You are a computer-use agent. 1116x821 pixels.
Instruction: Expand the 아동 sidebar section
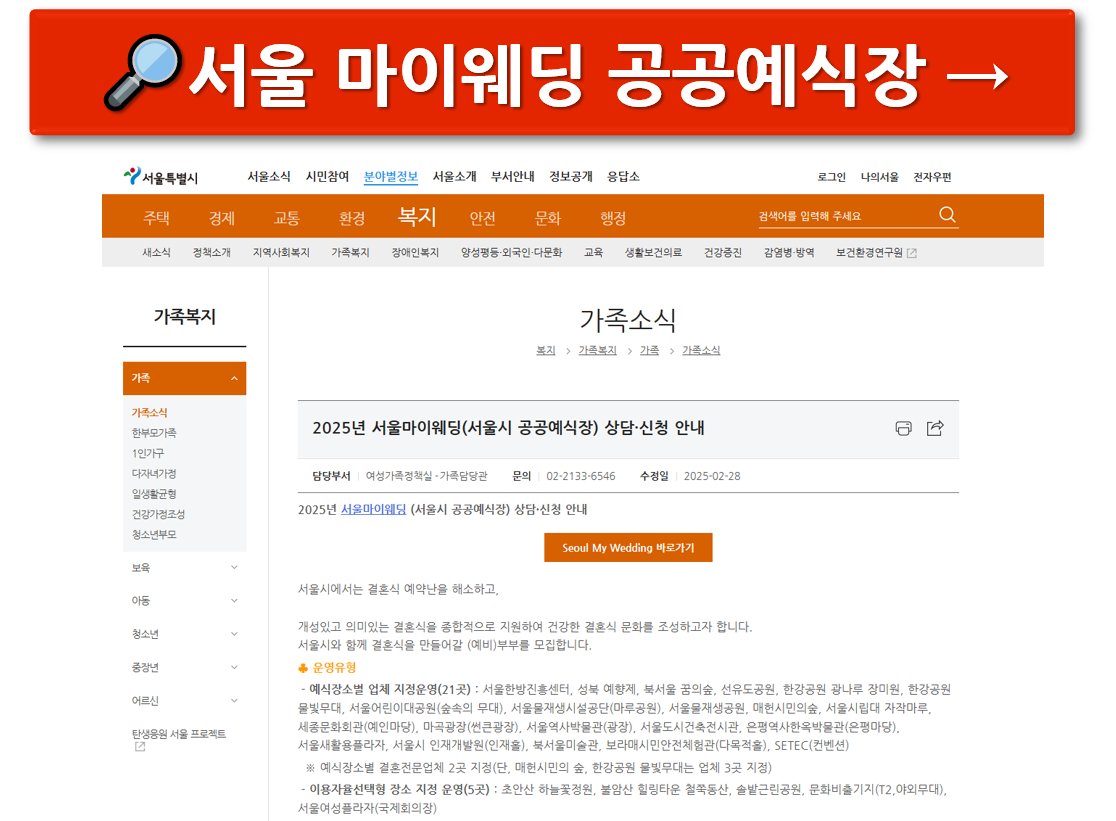[184, 600]
